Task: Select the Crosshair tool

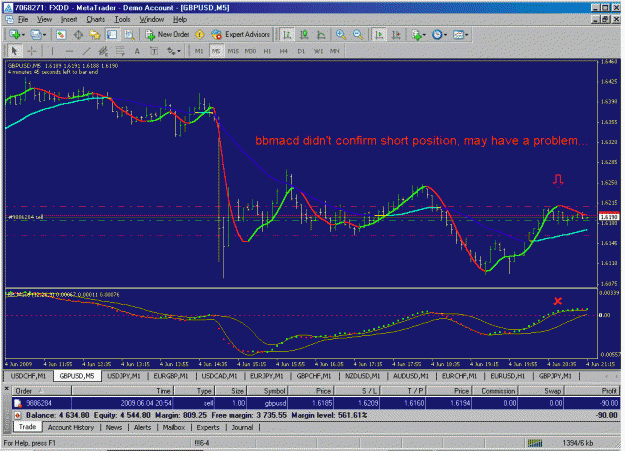Action: pyautogui.click(x=32, y=51)
